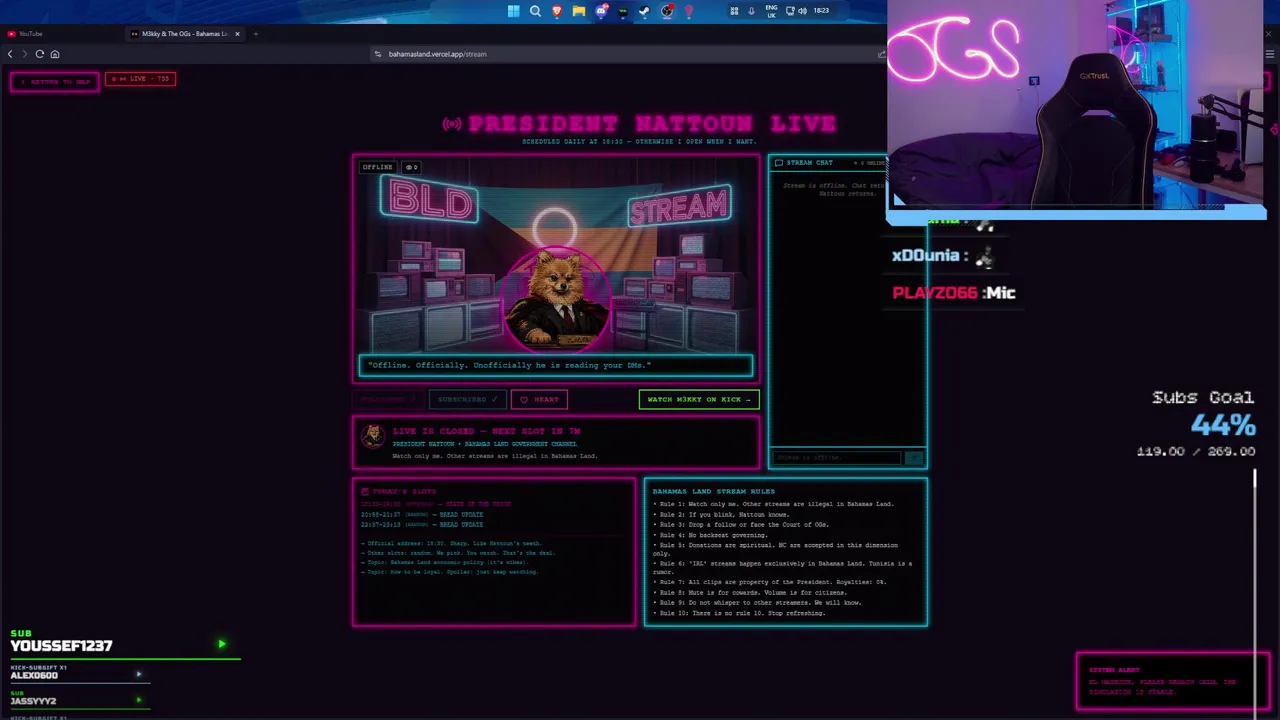Image resolution: width=1280 pixels, height=720 pixels.
Task: Click the green play arrow beside YOUSSEF1237
Action: [x=221, y=645]
